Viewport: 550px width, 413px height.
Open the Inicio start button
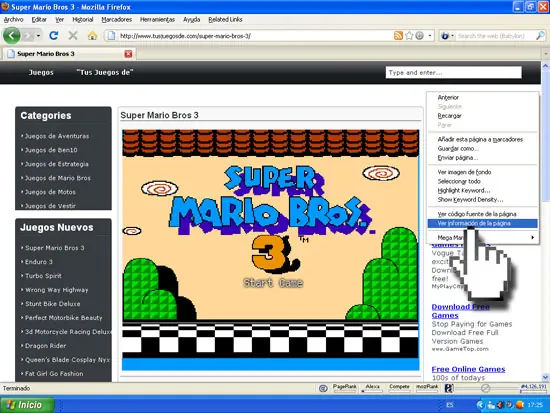(27, 405)
